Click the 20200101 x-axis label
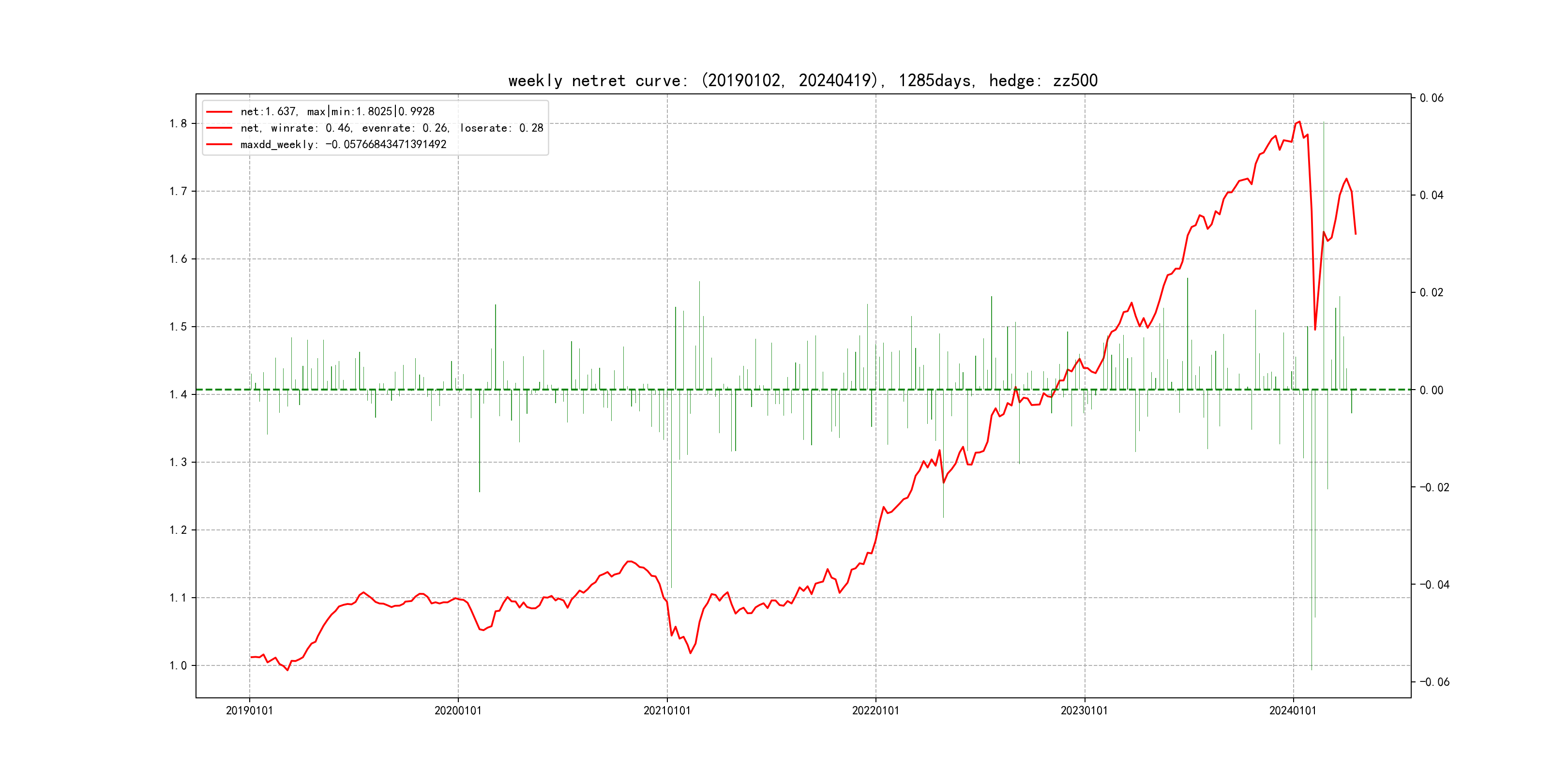Viewport: 1568px width, 784px height. coord(458,710)
